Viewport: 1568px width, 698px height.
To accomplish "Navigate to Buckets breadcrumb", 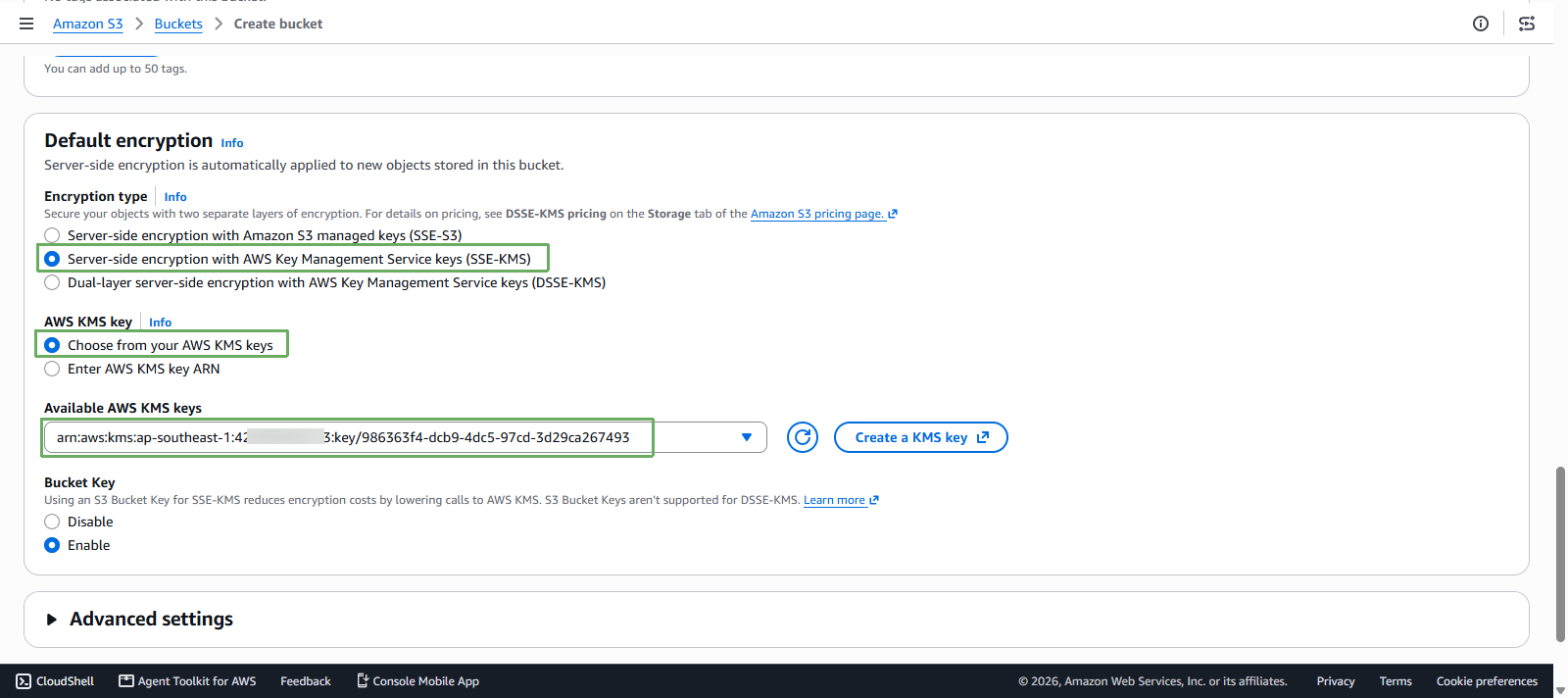I will point(178,24).
